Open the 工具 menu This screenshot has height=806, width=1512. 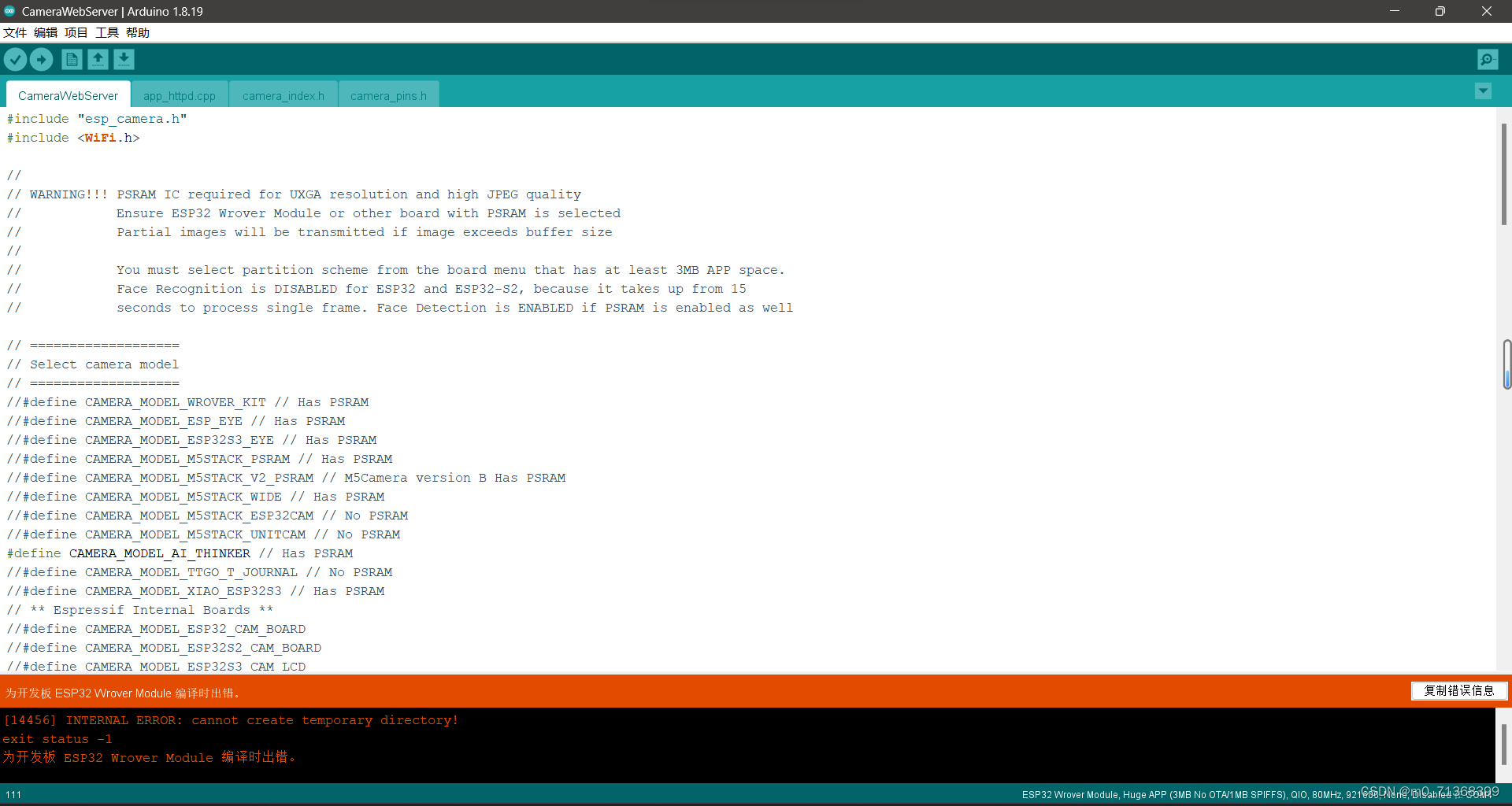click(x=106, y=32)
